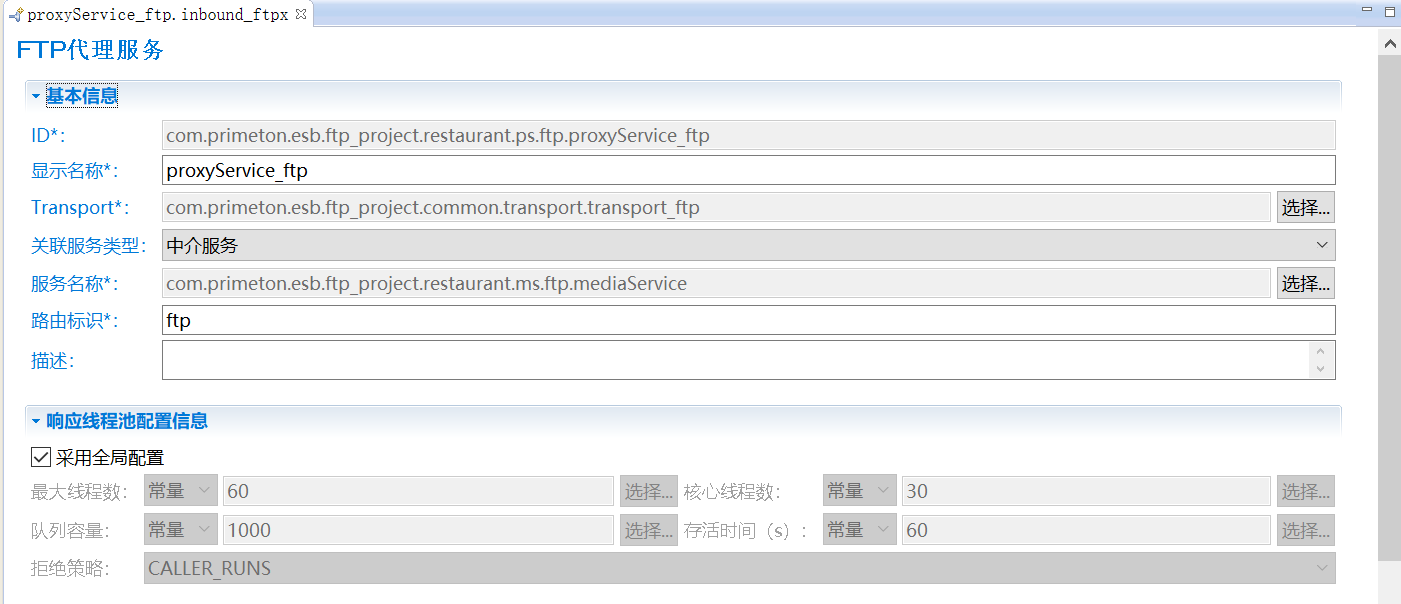Collapse the 响应线程池配置信息 section
This screenshot has width=1401, height=604.
(x=36, y=421)
